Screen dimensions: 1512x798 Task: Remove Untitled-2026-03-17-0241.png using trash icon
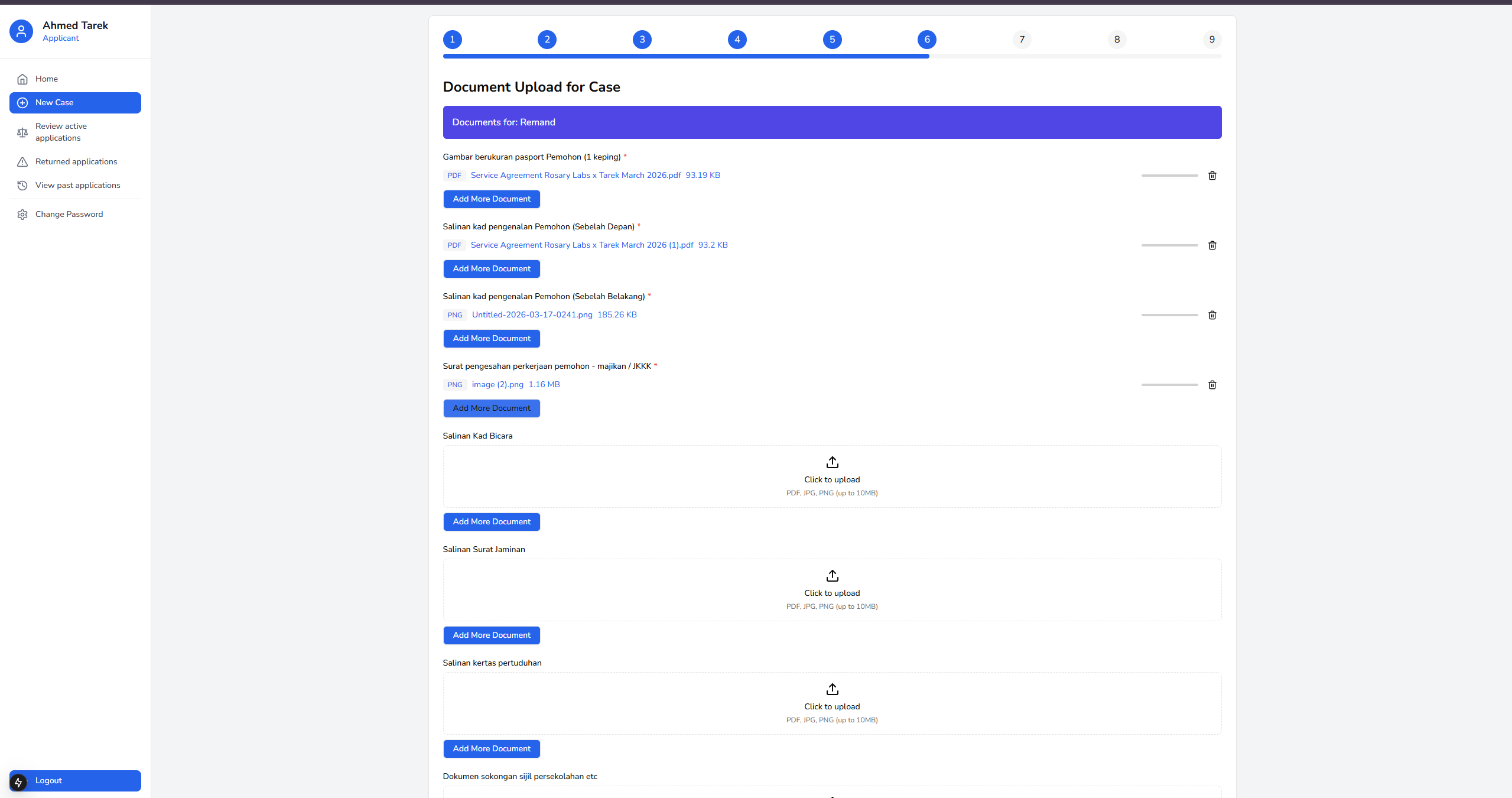click(x=1212, y=315)
